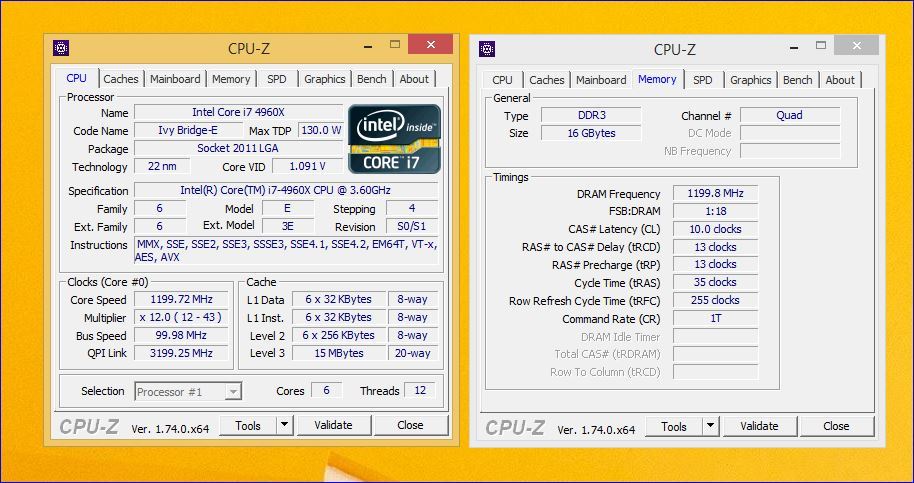Click the tRFC value '255 clocks'
The width and height of the screenshot is (914, 483).
tap(715, 301)
